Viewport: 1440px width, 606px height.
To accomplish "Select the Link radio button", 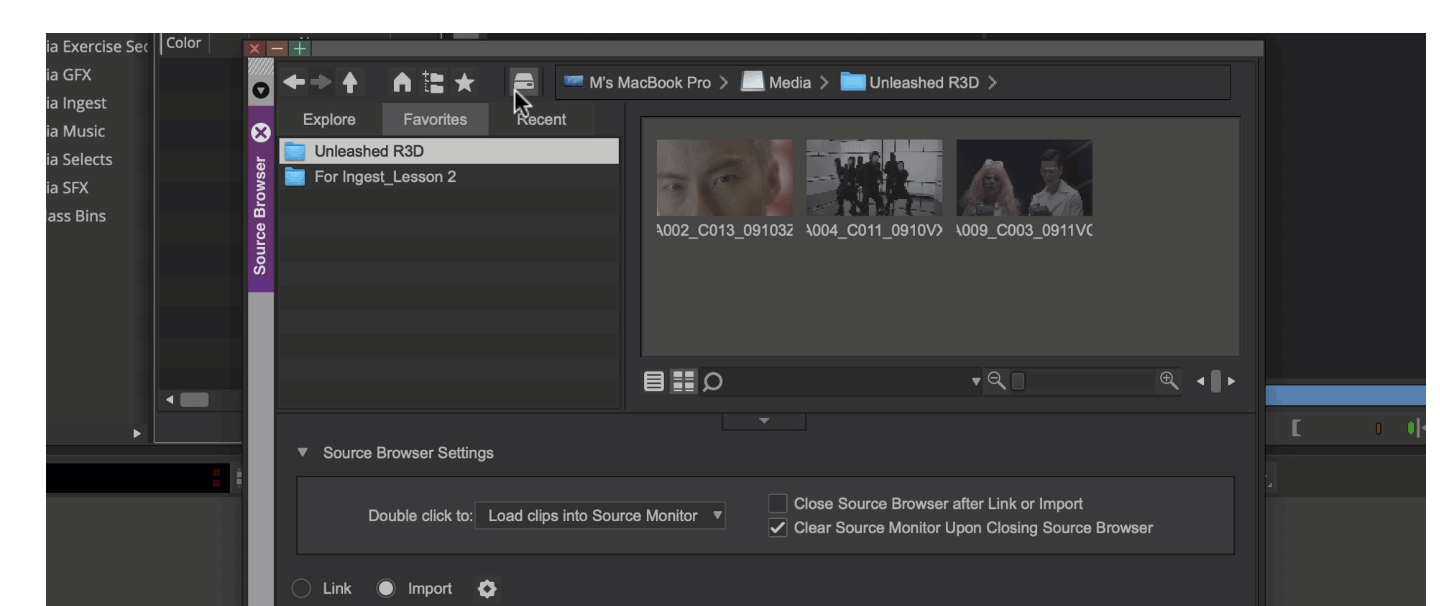I will tap(301, 589).
